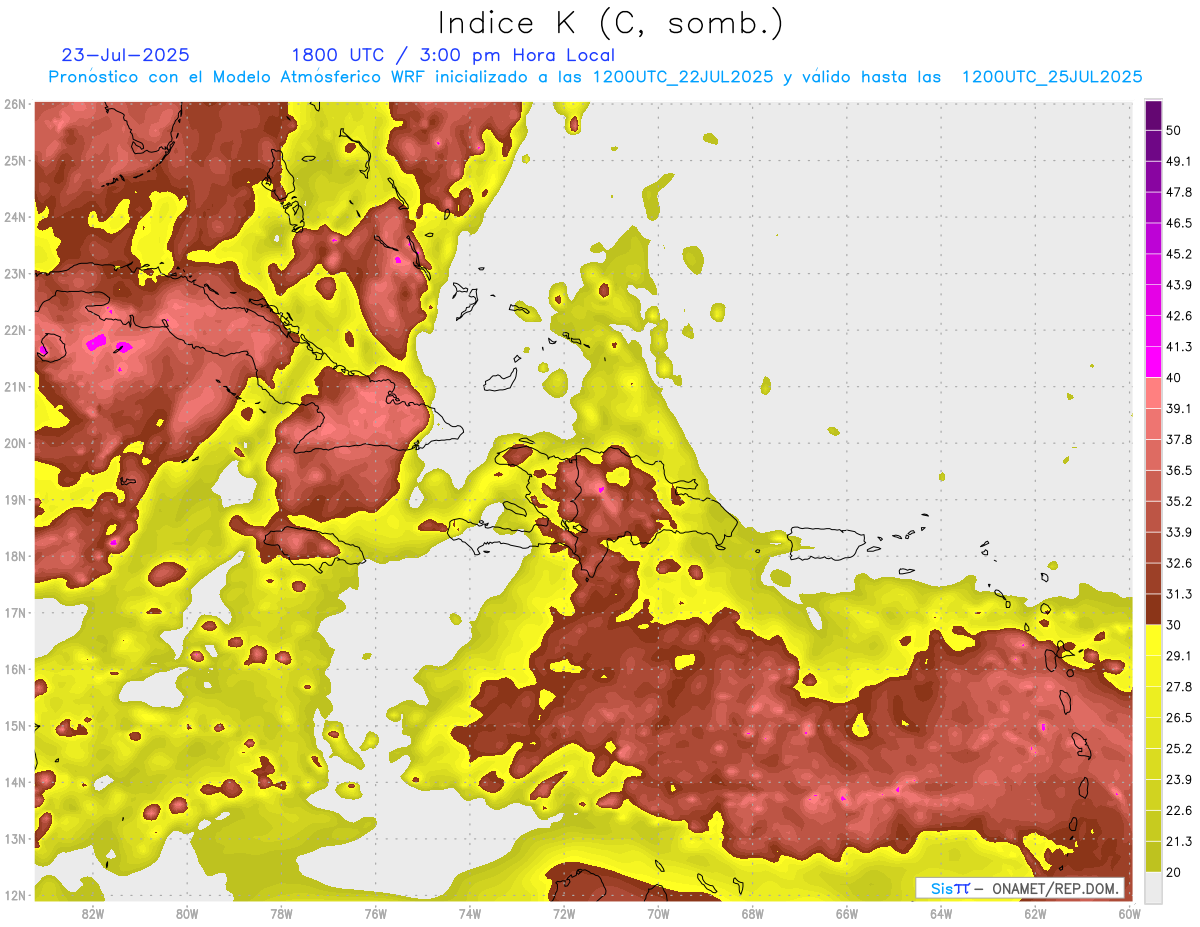The width and height of the screenshot is (1200, 927).
Task: Click the 68W longitude label
Action: click(x=753, y=914)
